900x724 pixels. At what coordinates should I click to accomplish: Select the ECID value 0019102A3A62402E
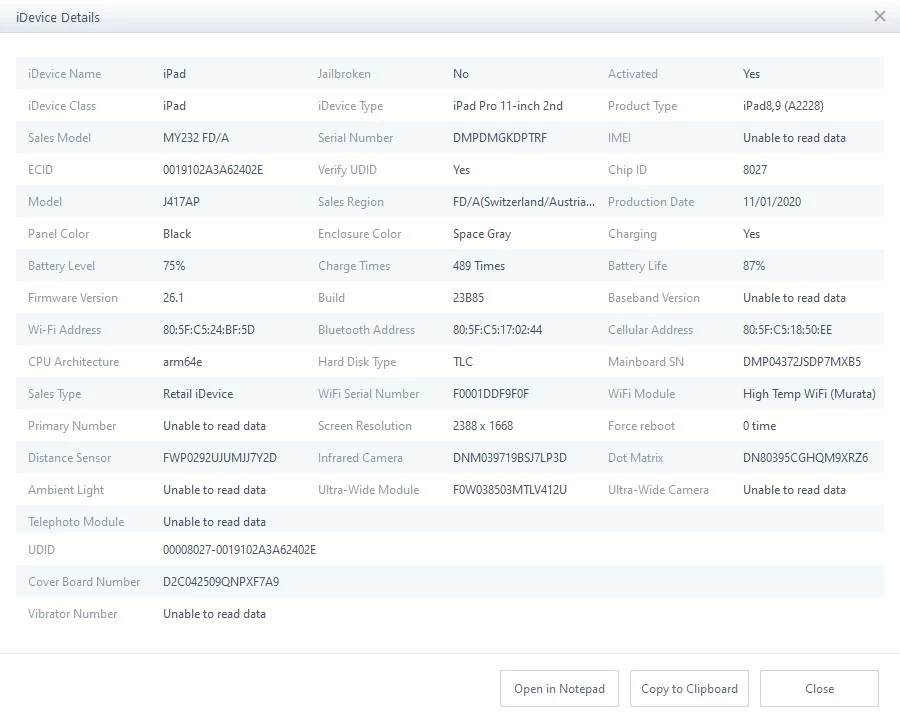[213, 170]
